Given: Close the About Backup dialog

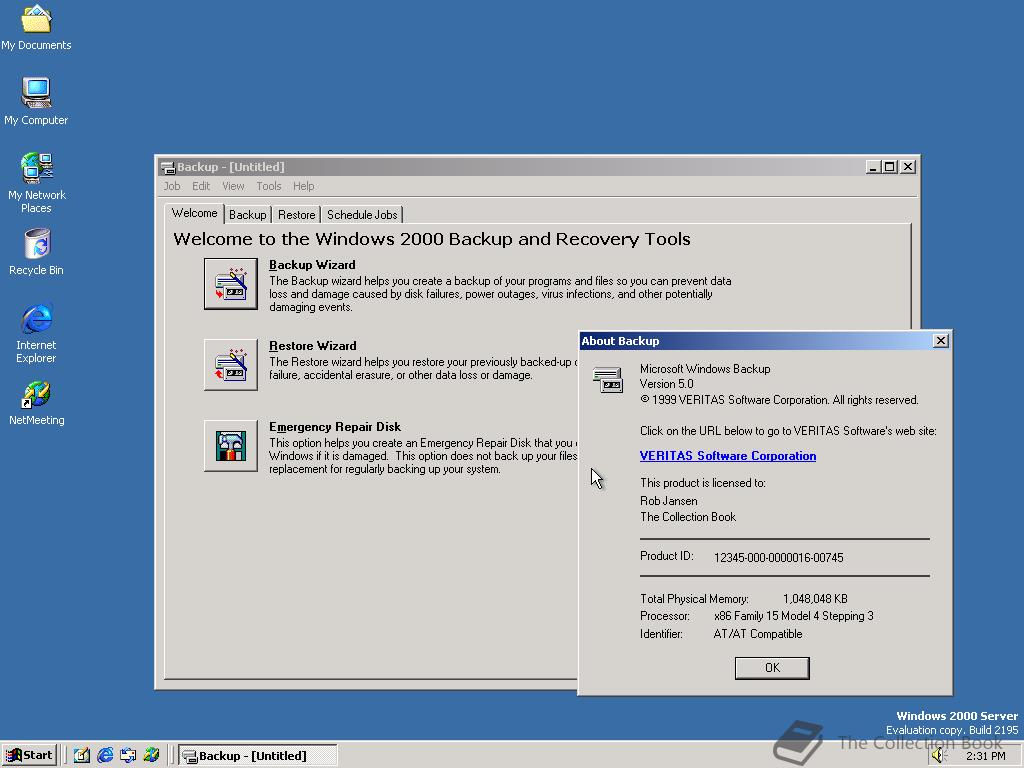Looking at the screenshot, I should click(940, 341).
